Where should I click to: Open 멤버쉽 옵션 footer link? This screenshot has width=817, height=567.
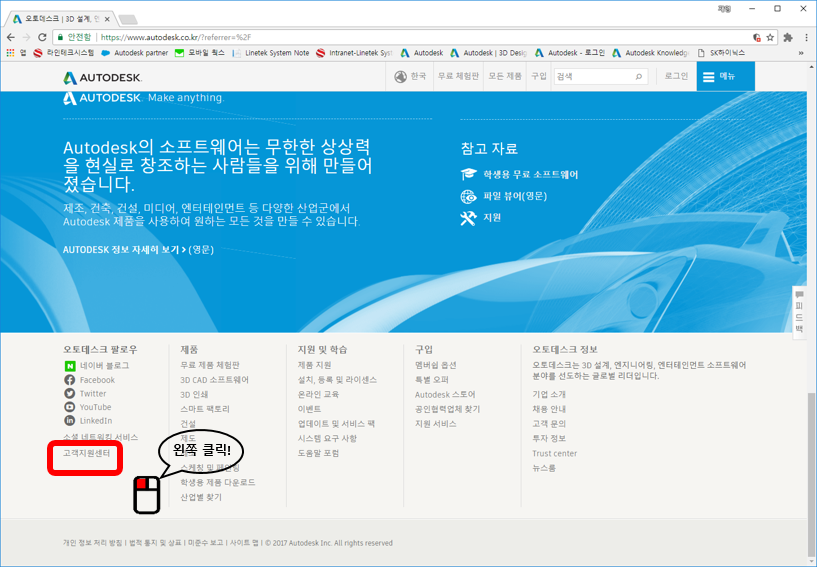click(x=436, y=365)
